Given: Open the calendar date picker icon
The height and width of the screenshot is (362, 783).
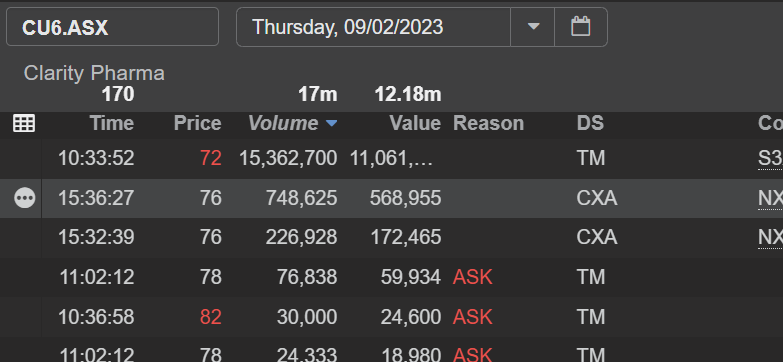Looking at the screenshot, I should [581, 26].
